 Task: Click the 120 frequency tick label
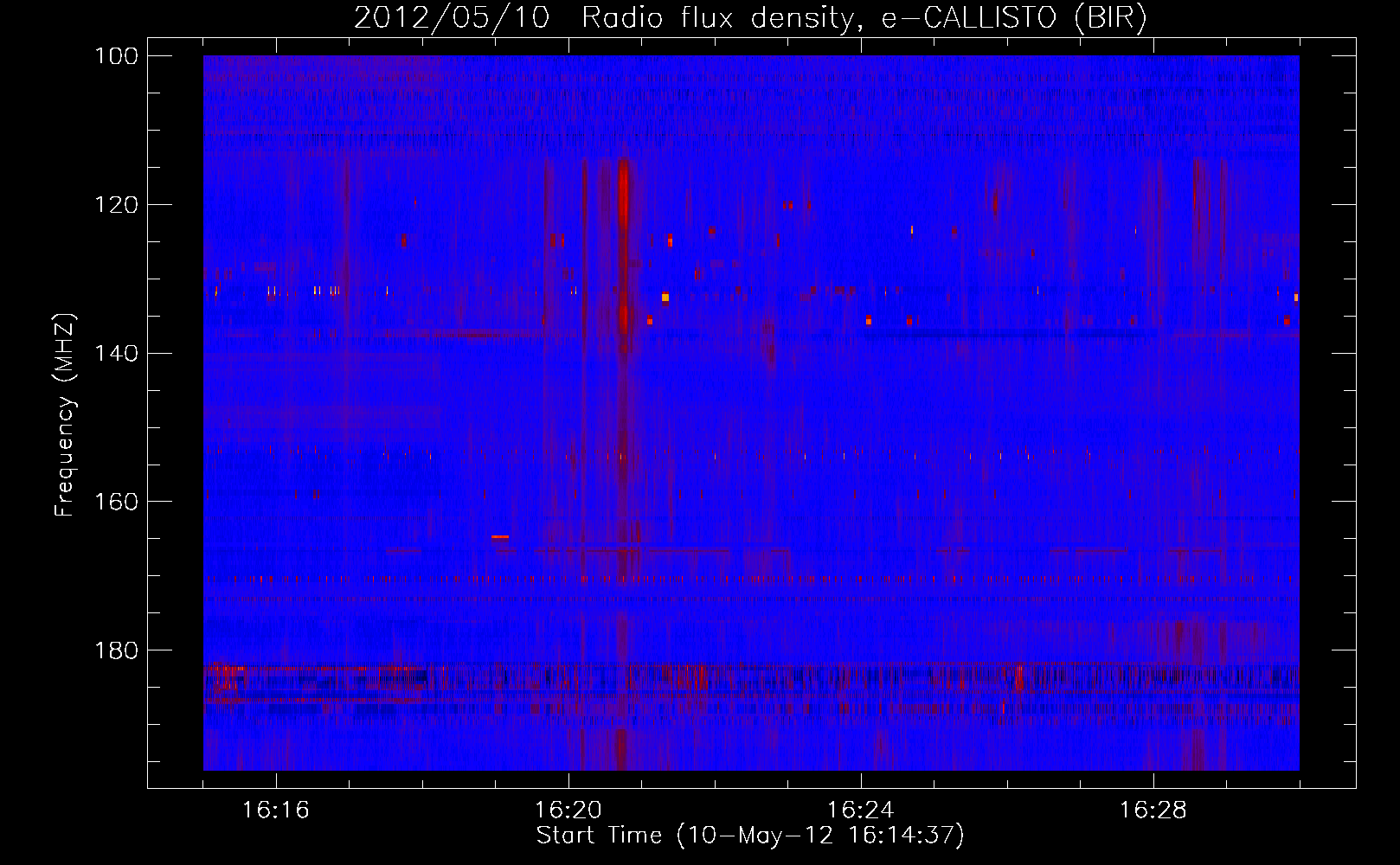pos(117,205)
